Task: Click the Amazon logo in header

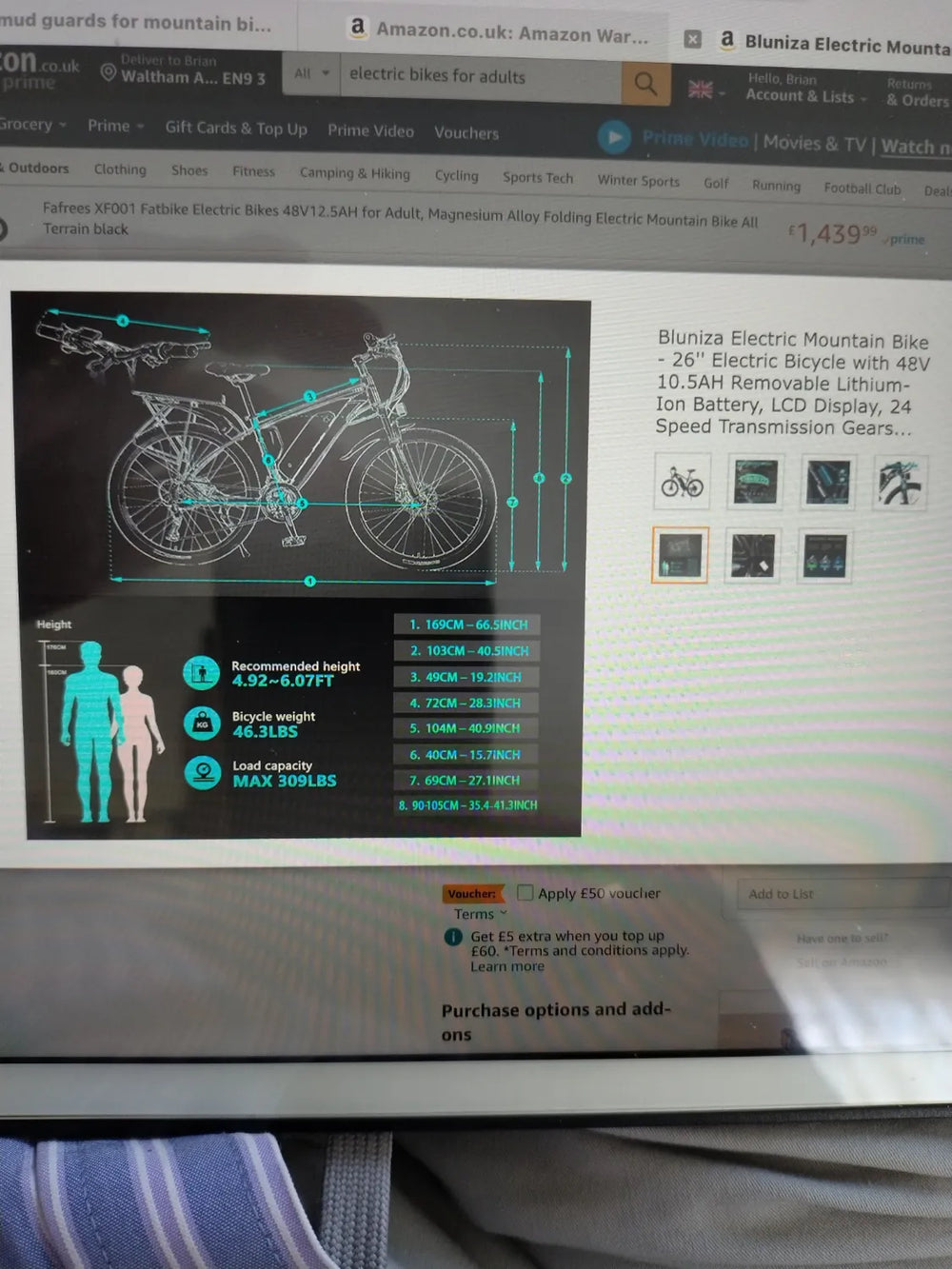Action: pos(39,69)
